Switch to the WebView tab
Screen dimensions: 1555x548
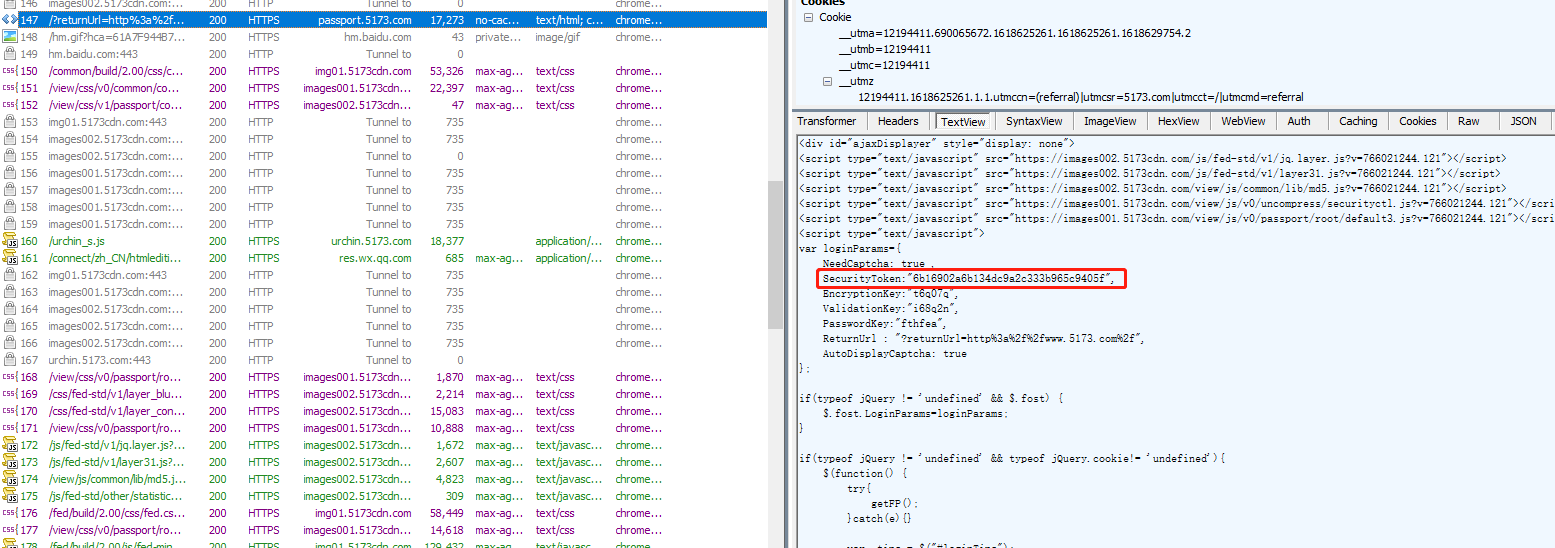click(x=1243, y=121)
